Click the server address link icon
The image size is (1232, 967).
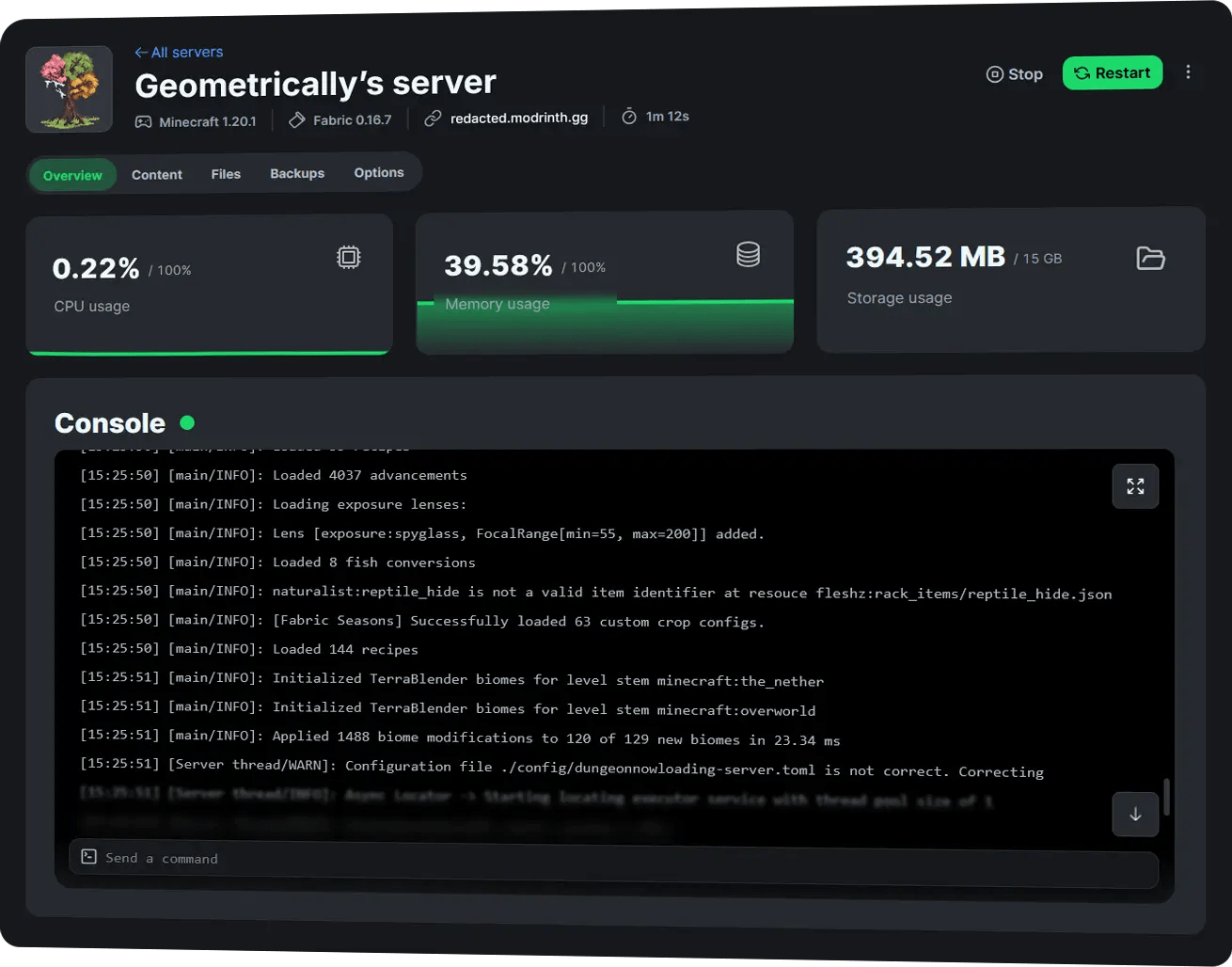[x=433, y=119]
